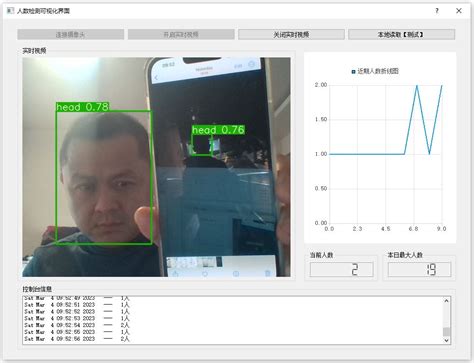The image size is (474, 363).
Task: Click log line 09:52:55 showing 1人
Action: pos(77,332)
